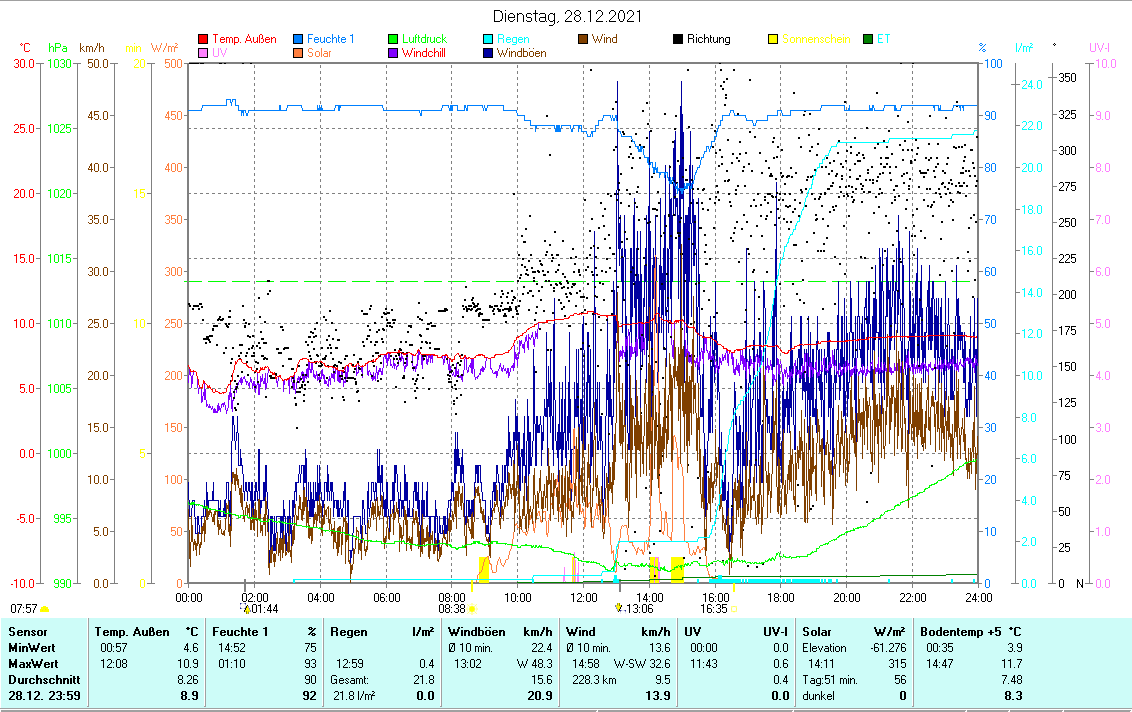
Task: Select the Windböen column header in table
Action: click(475, 632)
